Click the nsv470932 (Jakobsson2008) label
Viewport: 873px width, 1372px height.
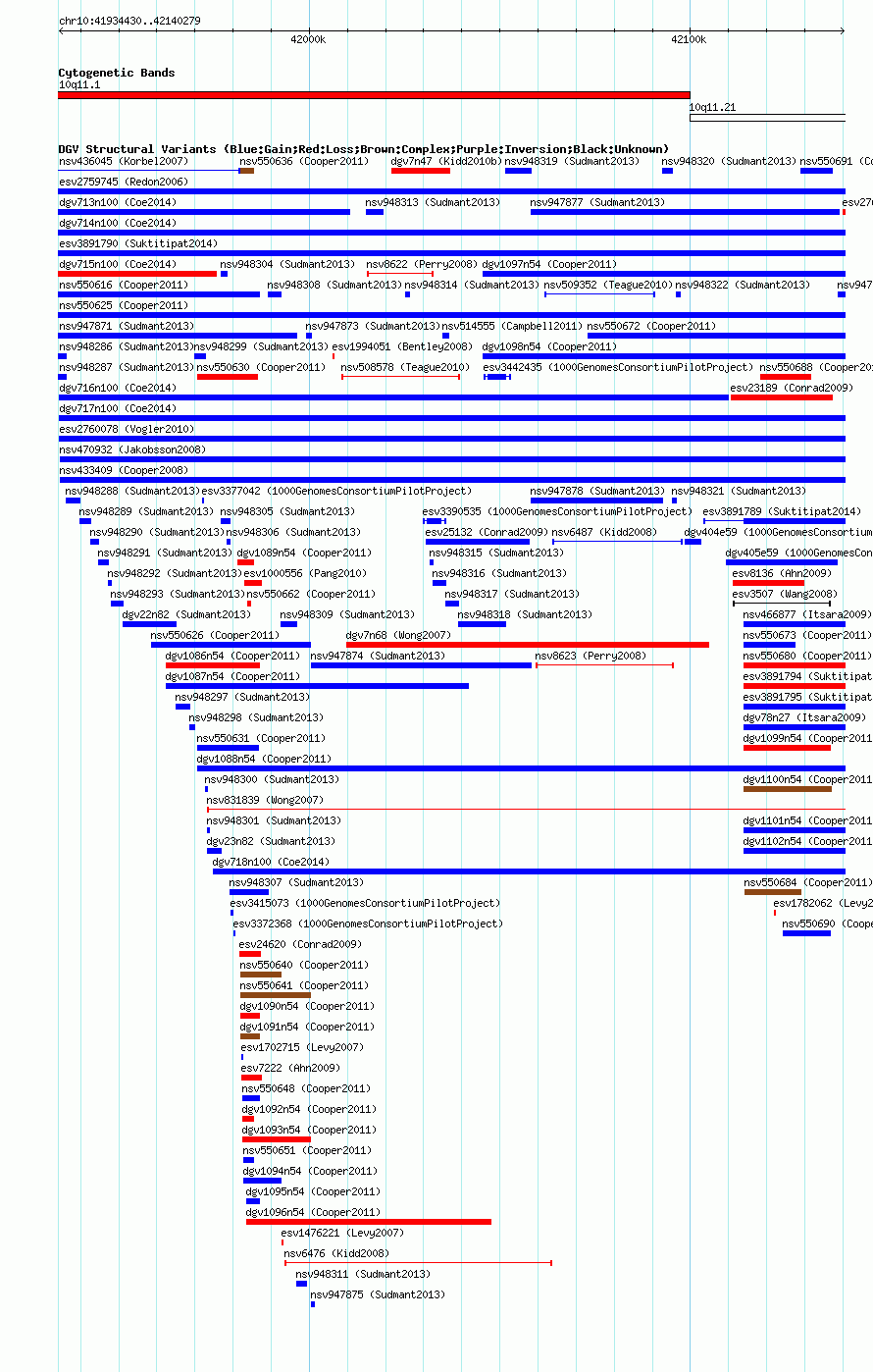click(132, 449)
